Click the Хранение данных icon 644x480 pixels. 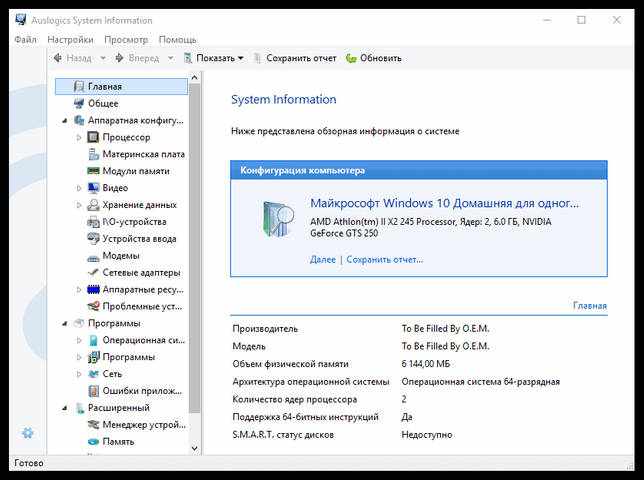[x=93, y=205]
